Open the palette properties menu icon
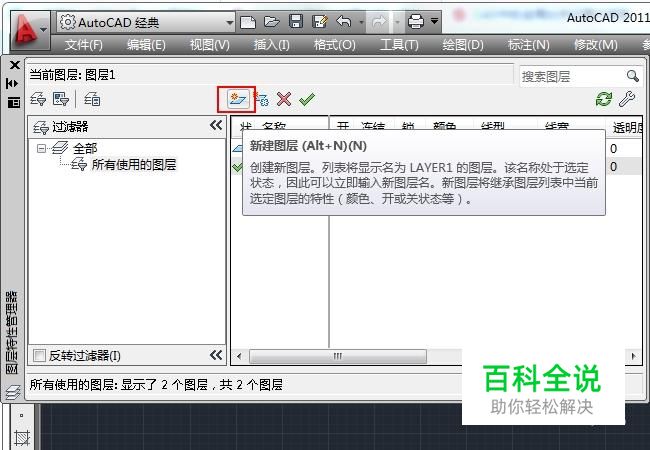This screenshot has width=650, height=450. click(14, 102)
